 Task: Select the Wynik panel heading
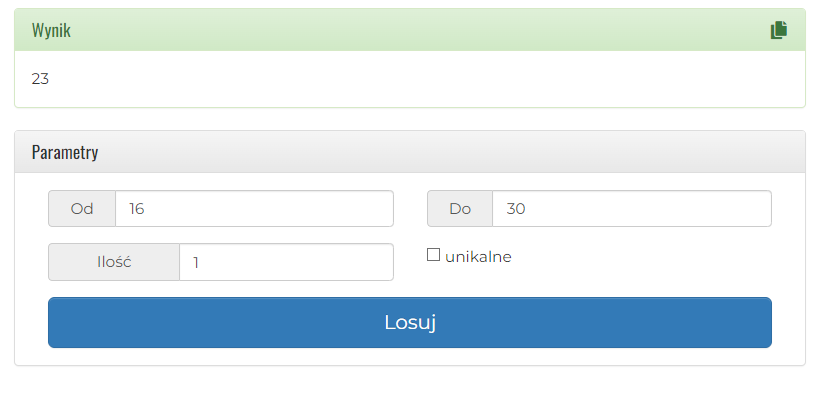pyautogui.click(x=51, y=30)
